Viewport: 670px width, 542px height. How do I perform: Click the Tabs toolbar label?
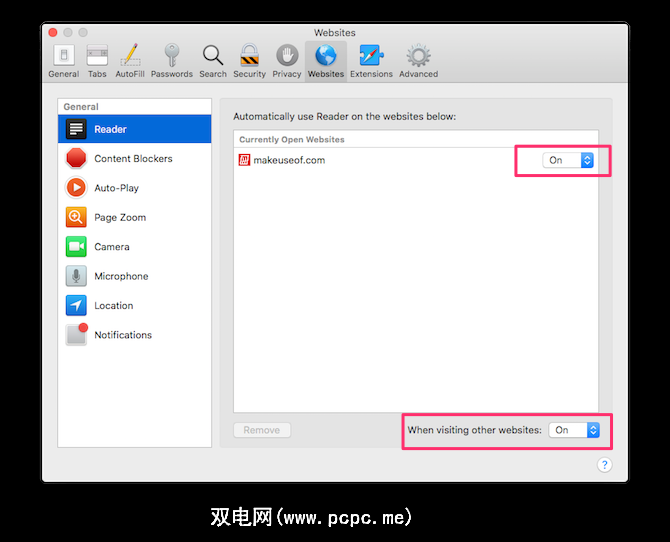[x=97, y=74]
